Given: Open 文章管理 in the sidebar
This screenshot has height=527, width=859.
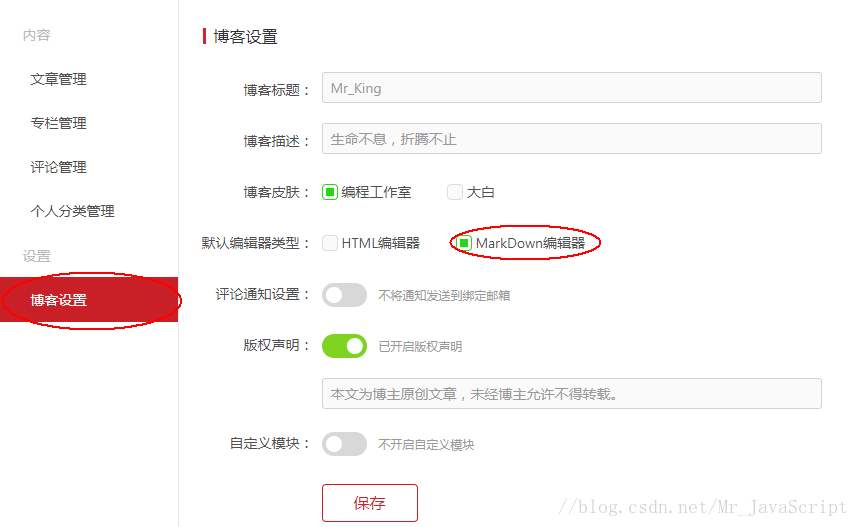Looking at the screenshot, I should (59, 79).
